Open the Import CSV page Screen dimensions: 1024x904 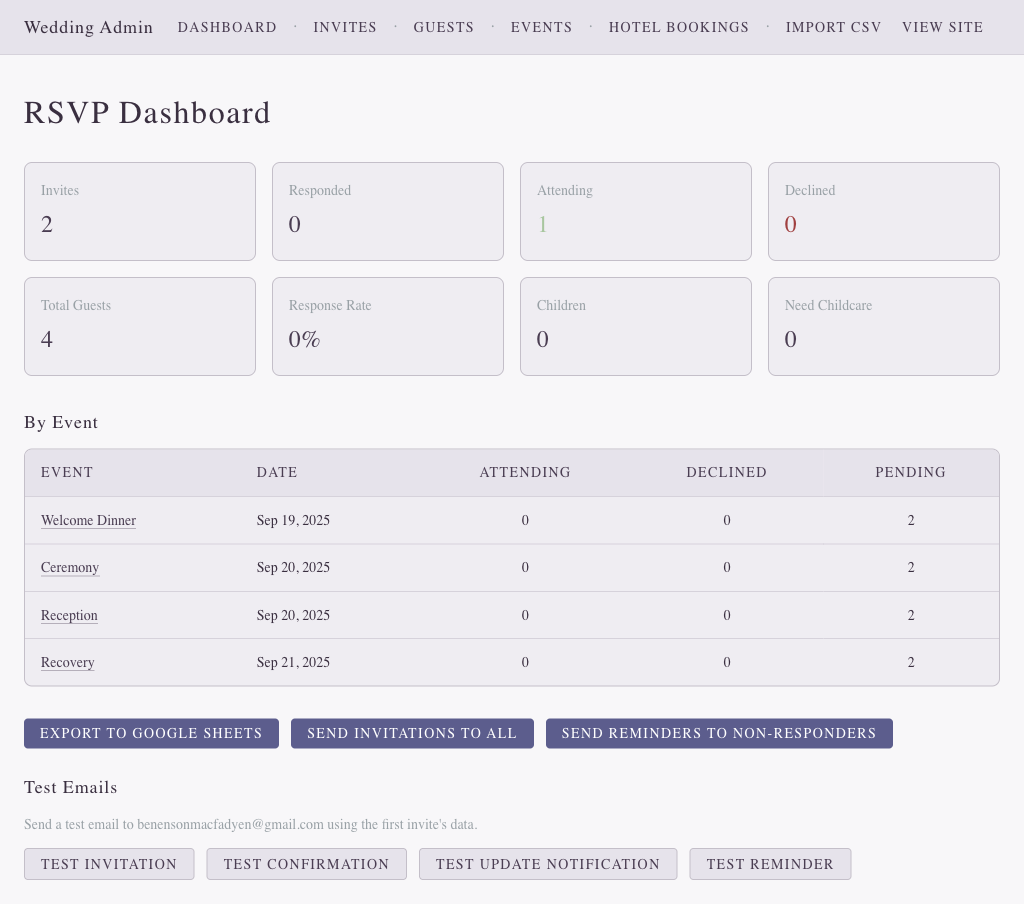point(833,27)
